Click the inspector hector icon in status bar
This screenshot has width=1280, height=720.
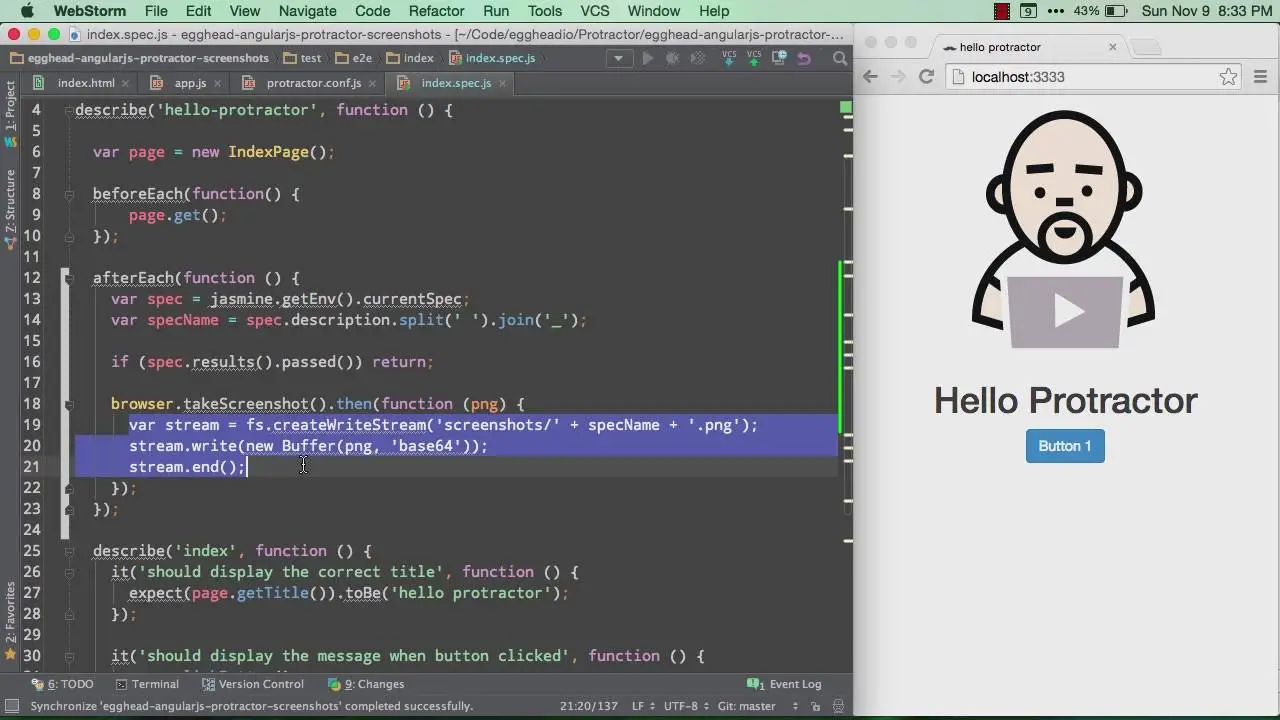(x=838, y=706)
